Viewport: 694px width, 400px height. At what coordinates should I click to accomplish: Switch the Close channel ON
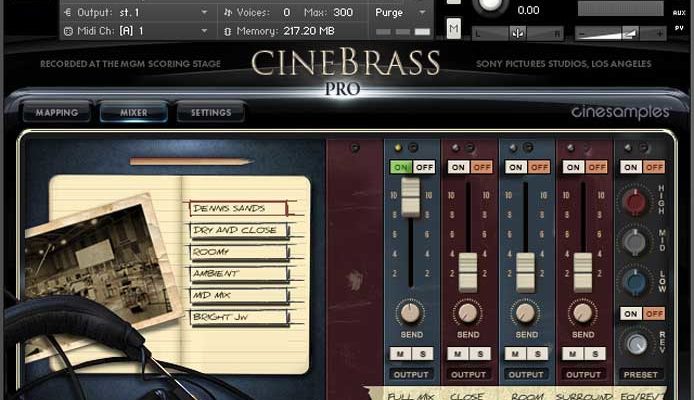(459, 167)
